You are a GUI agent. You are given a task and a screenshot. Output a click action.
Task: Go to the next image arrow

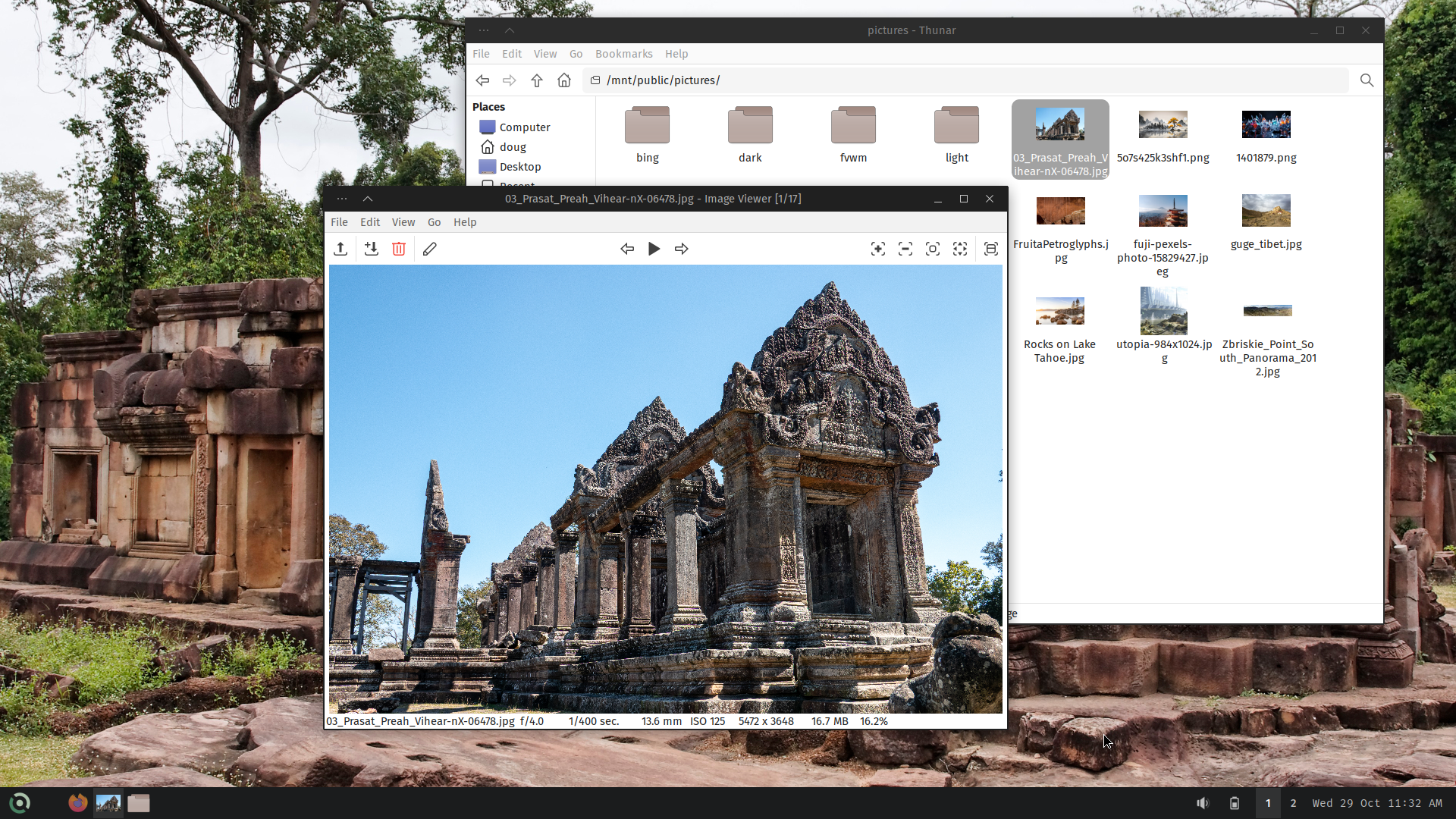pos(682,249)
